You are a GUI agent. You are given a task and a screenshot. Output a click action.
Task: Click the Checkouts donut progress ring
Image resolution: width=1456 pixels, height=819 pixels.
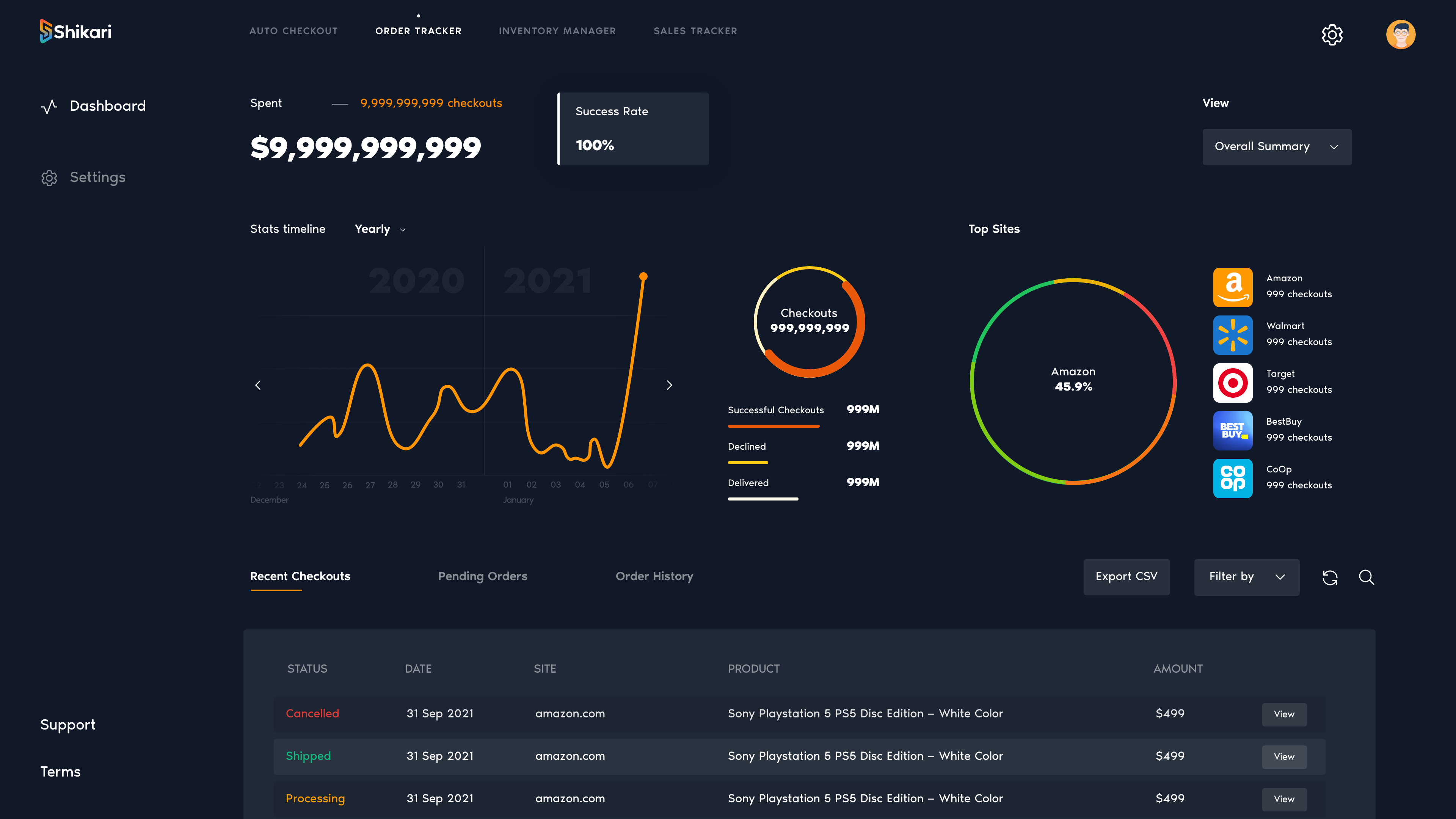[x=810, y=322]
